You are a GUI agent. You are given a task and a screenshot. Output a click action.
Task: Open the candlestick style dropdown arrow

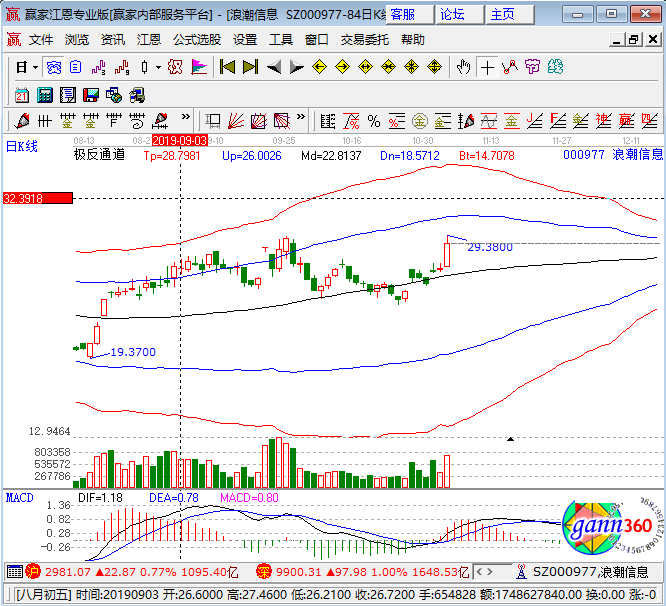pyautogui.click(x=158, y=67)
